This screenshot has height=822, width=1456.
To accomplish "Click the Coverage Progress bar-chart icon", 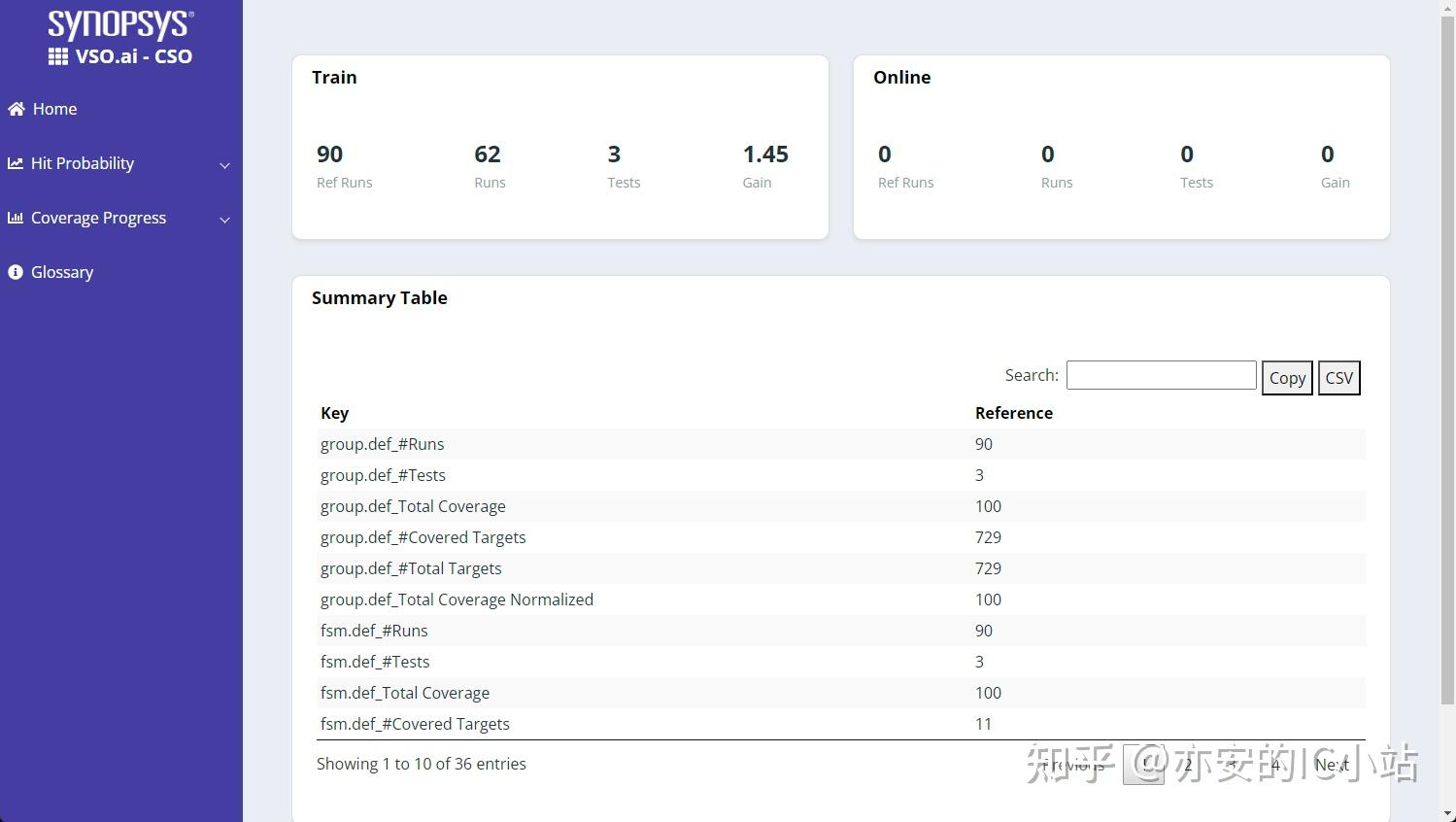I will 16,218.
